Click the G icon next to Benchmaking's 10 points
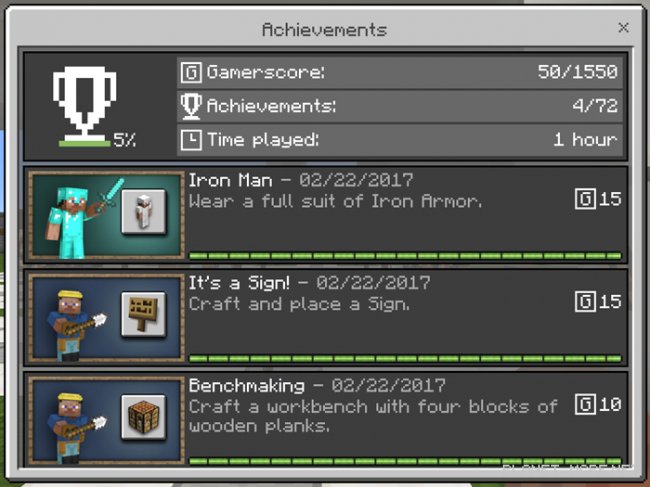Screen dimensions: 650x487 pyautogui.click(x=585, y=404)
